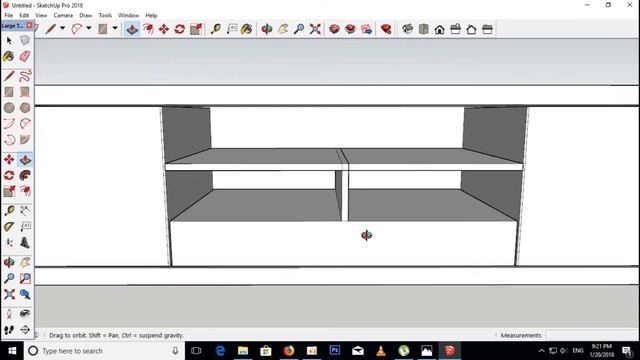Open the Tools menu
The width and height of the screenshot is (640, 360).
coord(105,15)
